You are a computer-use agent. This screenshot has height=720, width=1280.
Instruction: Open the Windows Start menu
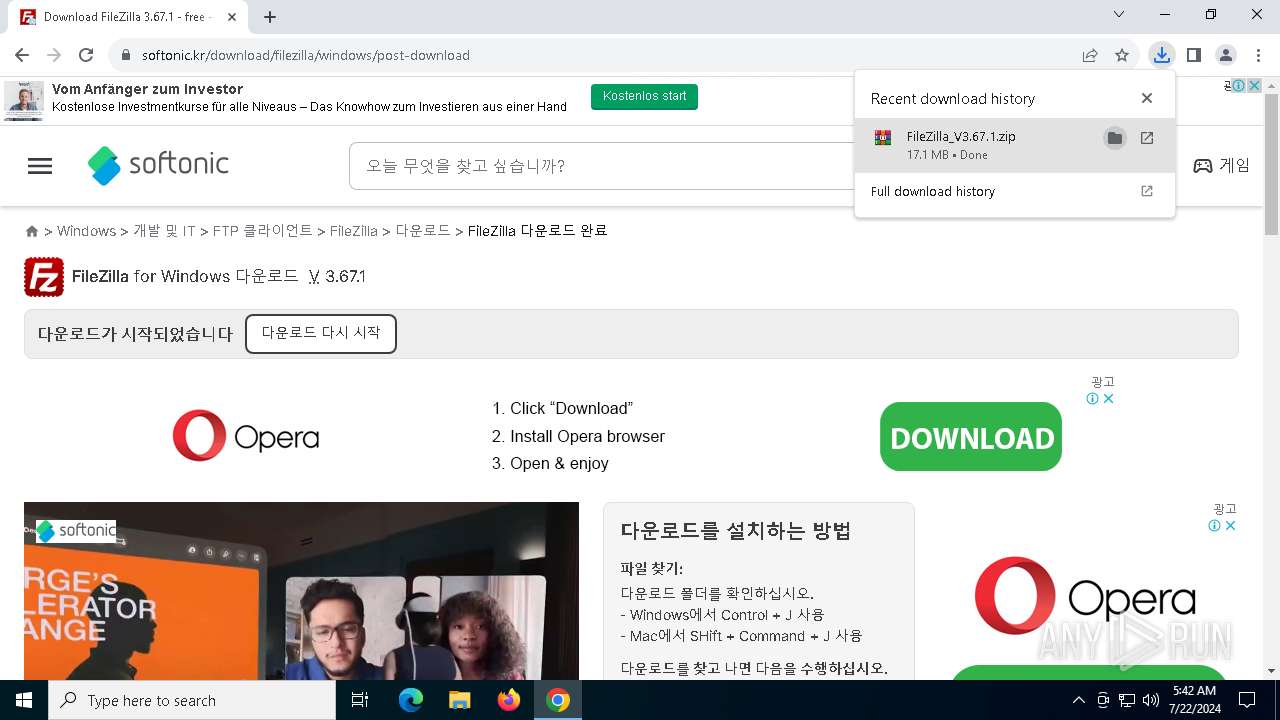point(24,700)
